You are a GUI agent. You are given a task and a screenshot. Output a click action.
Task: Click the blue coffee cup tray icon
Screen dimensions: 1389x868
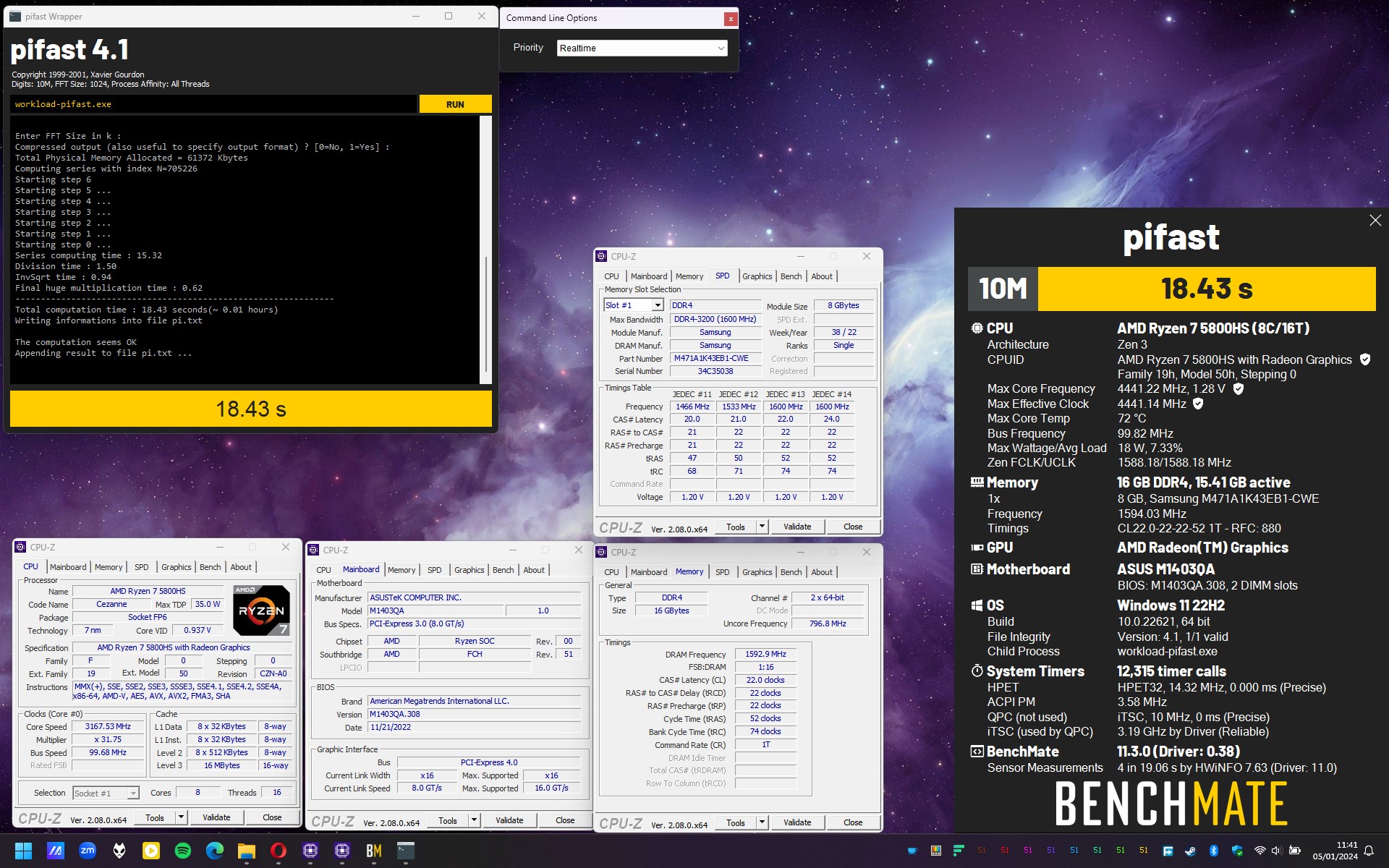pos(912,851)
